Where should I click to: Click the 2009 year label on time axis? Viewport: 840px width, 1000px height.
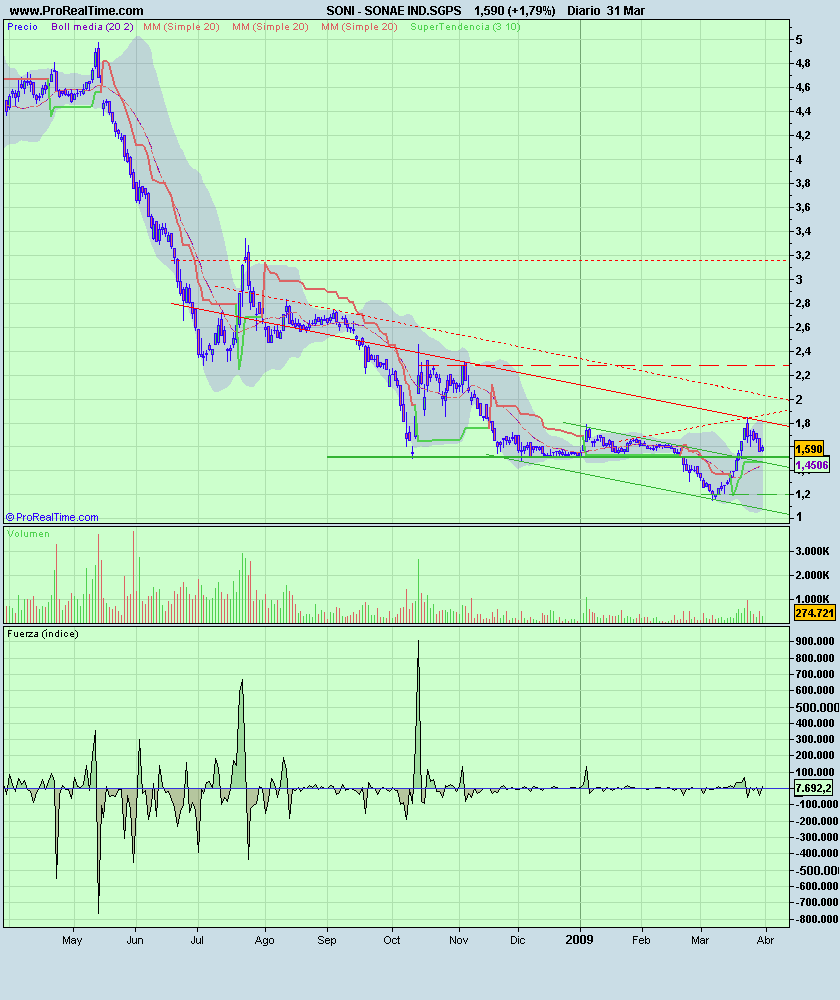coord(580,939)
